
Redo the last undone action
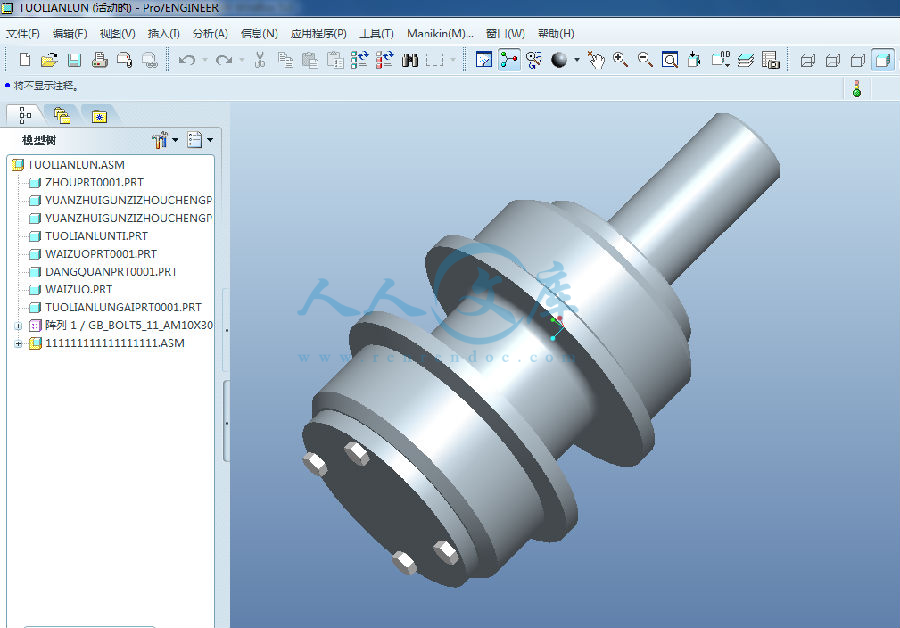click(x=224, y=60)
